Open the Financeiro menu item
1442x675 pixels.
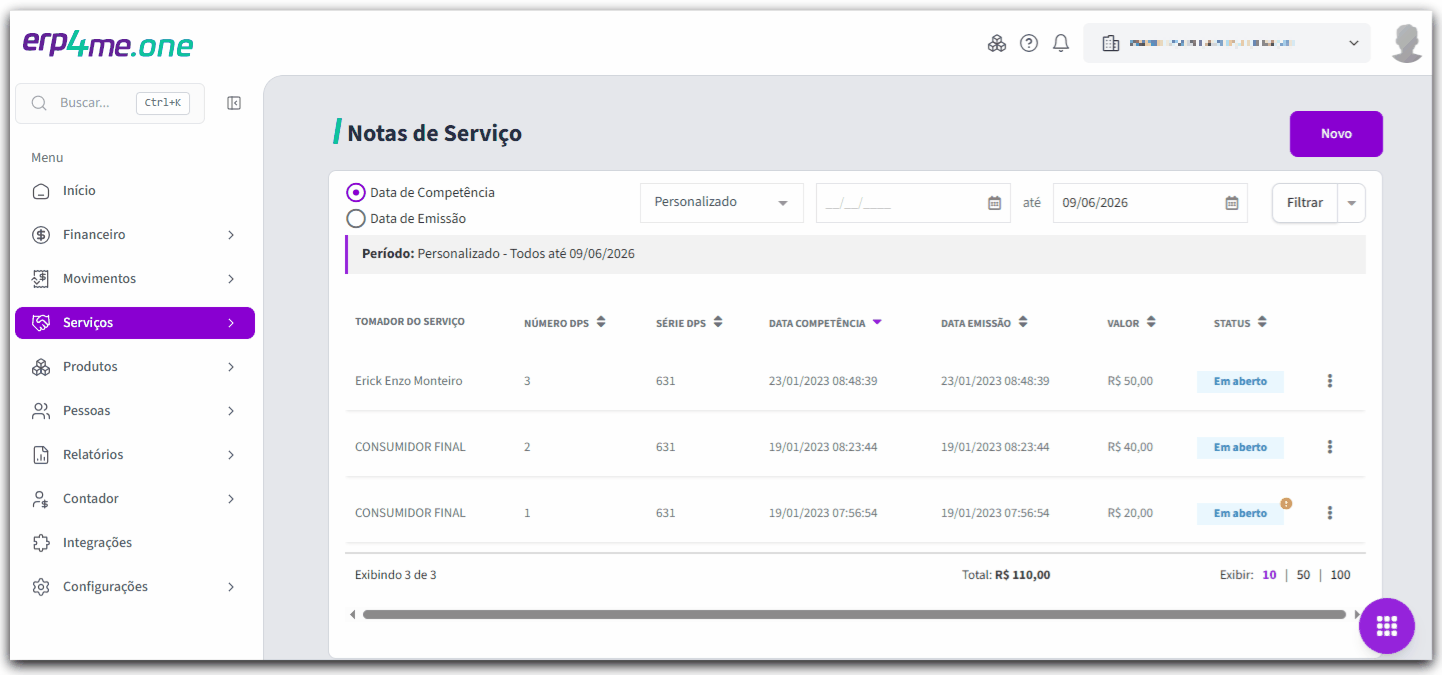135,235
